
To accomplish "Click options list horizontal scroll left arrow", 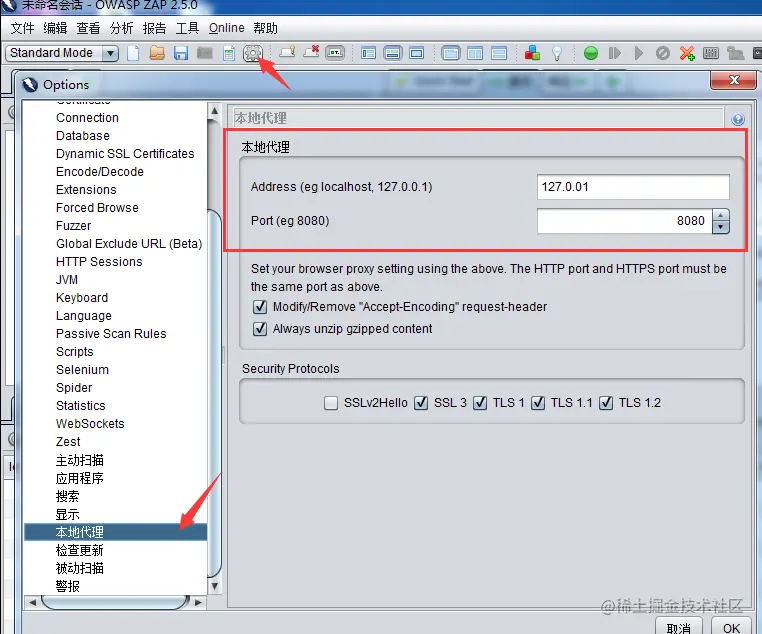I will point(33,602).
